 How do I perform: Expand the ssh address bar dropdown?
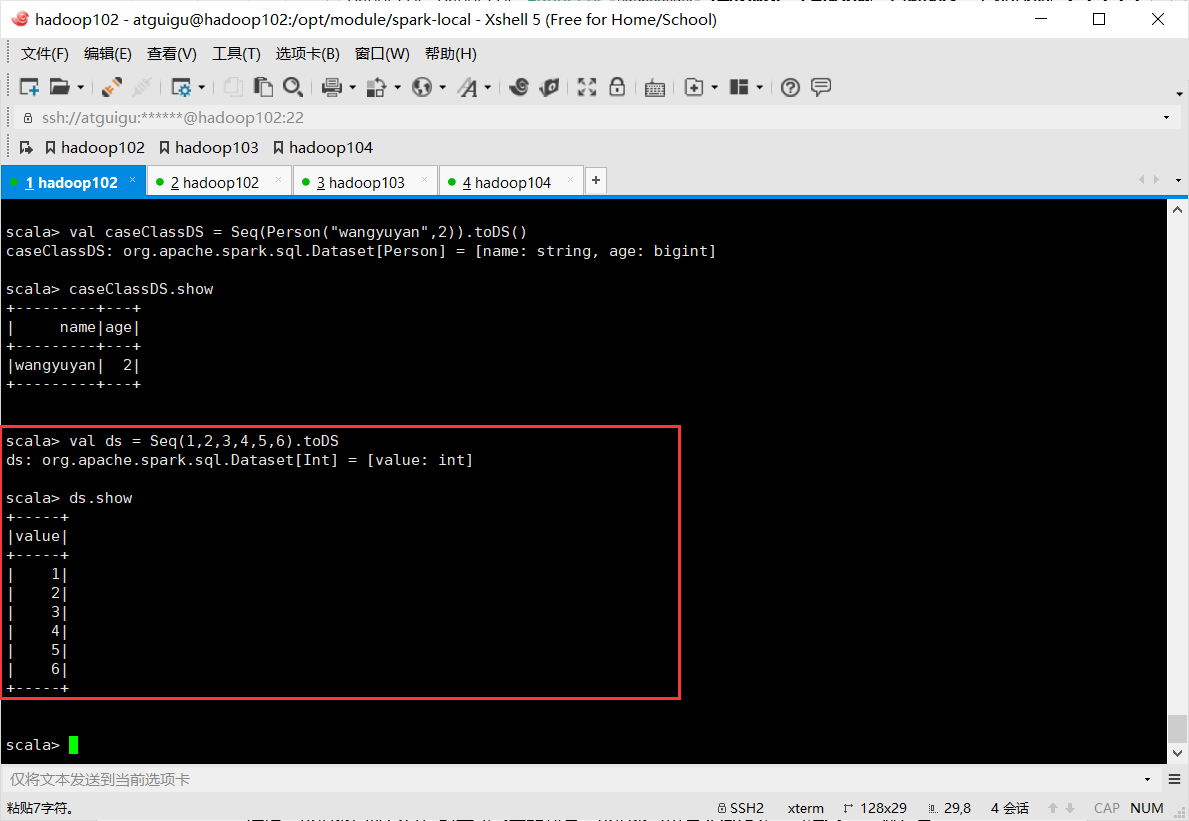(1166, 117)
